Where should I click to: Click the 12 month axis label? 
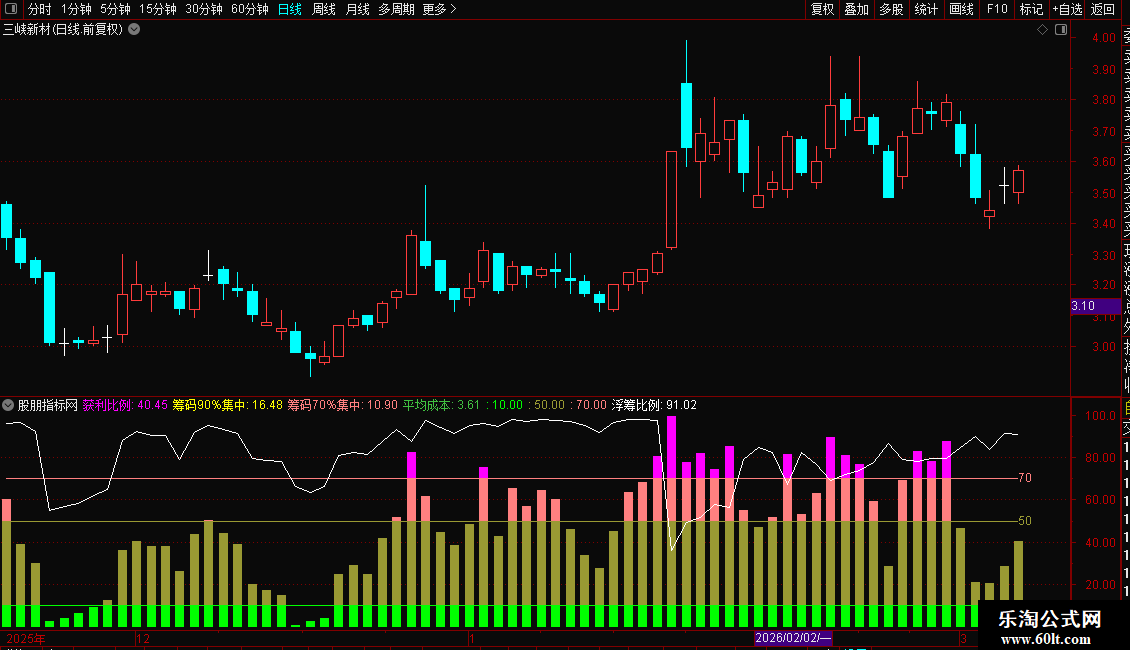pyautogui.click(x=143, y=638)
